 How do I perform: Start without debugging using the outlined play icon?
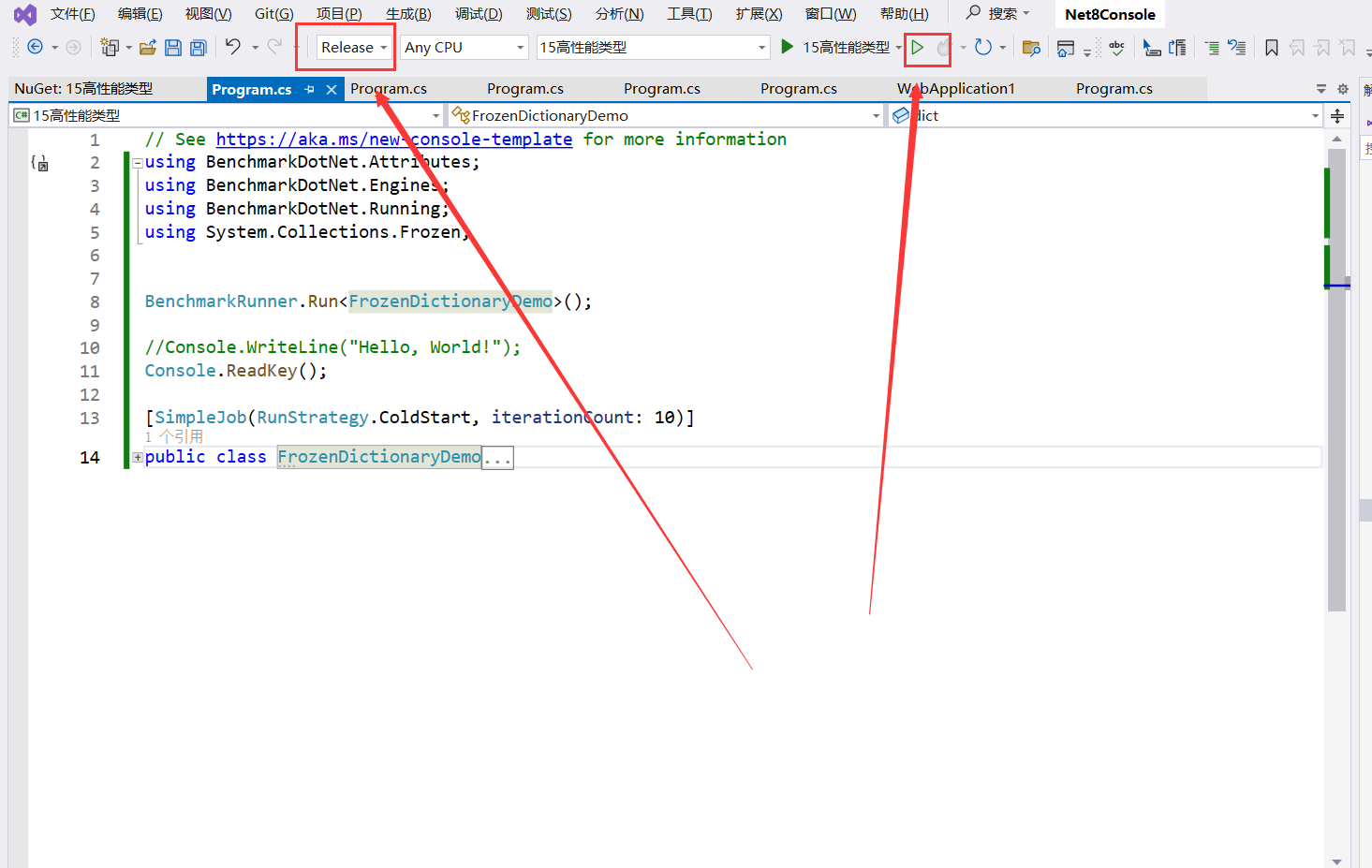point(918,47)
